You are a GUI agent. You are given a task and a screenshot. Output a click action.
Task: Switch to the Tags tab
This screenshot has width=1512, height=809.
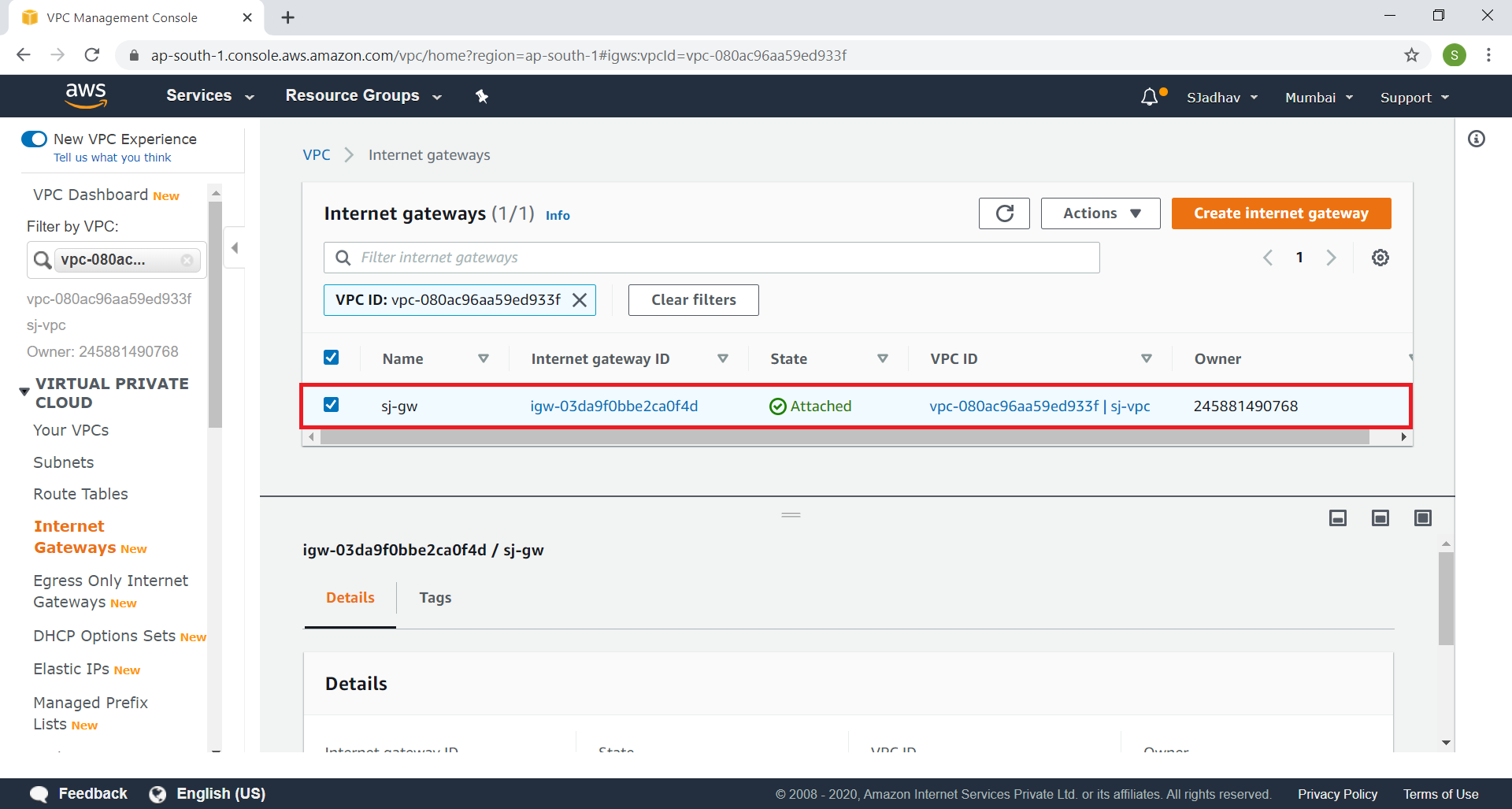tap(435, 597)
